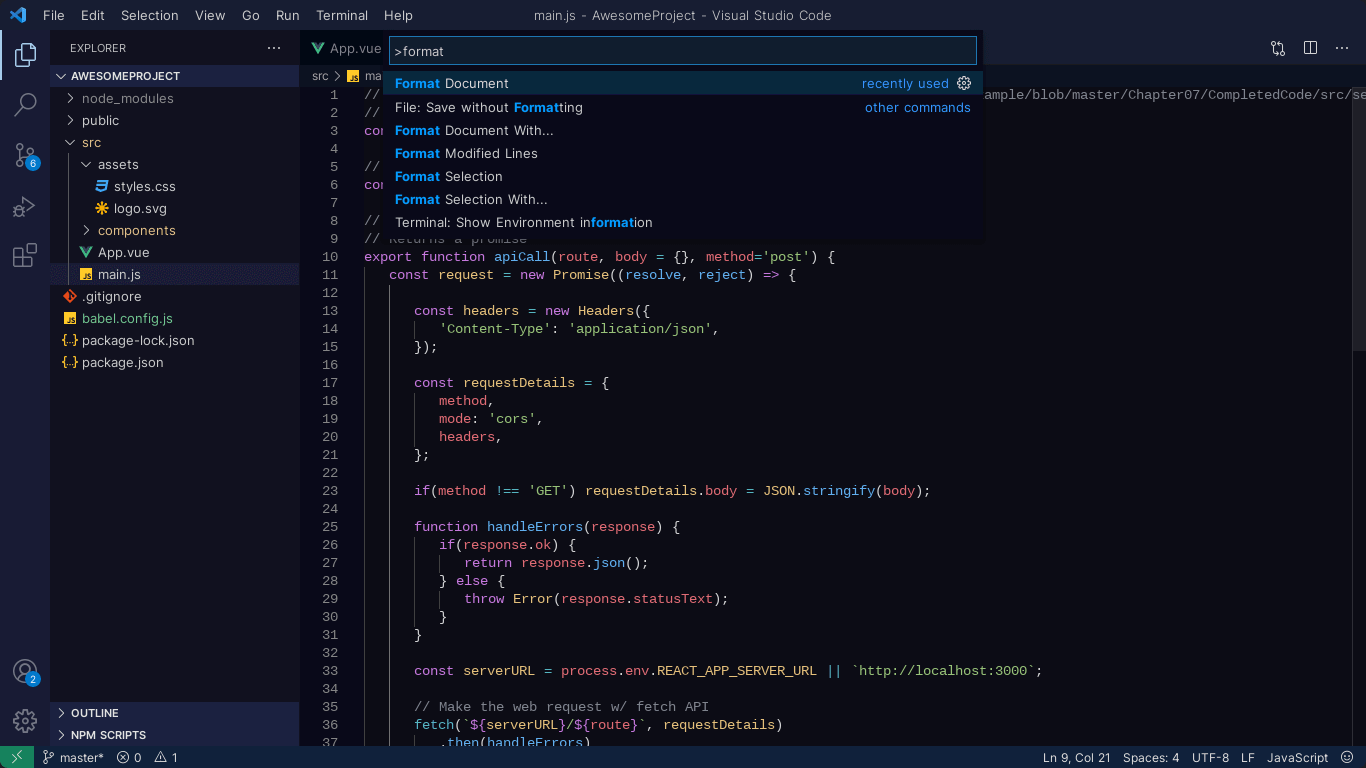Open the Help menu

pos(398,15)
